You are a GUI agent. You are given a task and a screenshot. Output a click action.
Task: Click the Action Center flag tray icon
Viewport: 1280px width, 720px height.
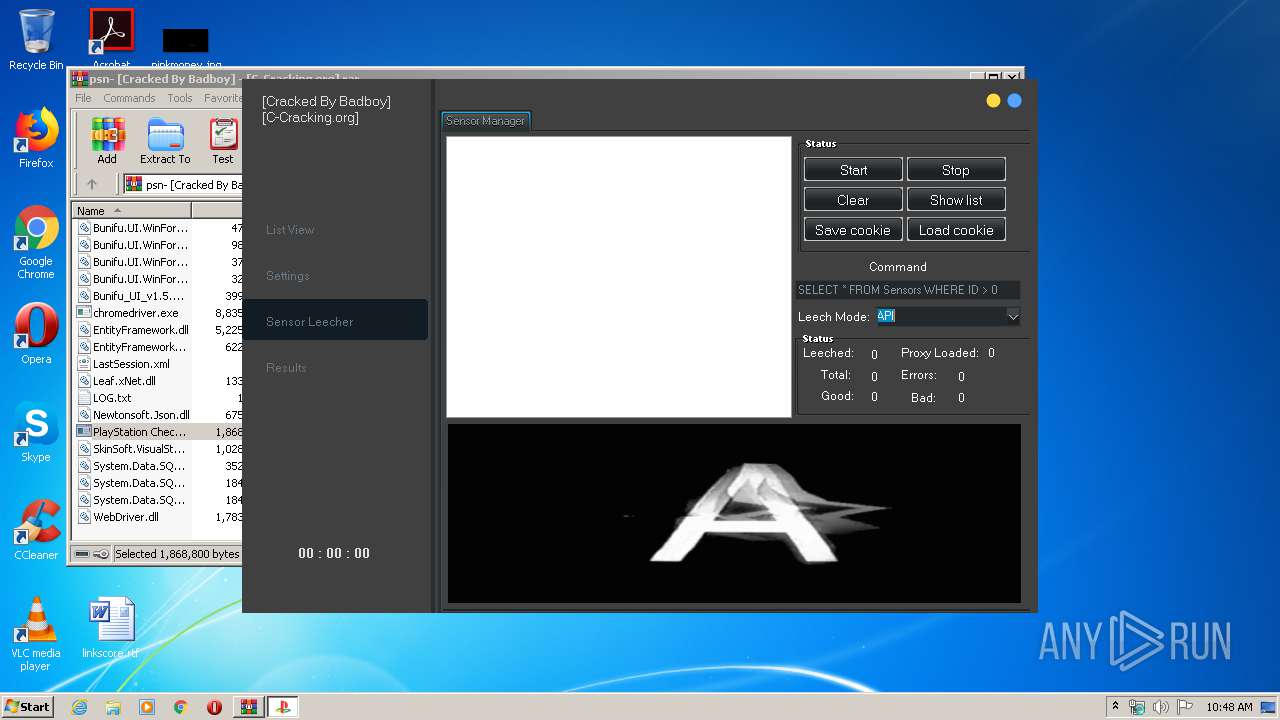point(1183,707)
